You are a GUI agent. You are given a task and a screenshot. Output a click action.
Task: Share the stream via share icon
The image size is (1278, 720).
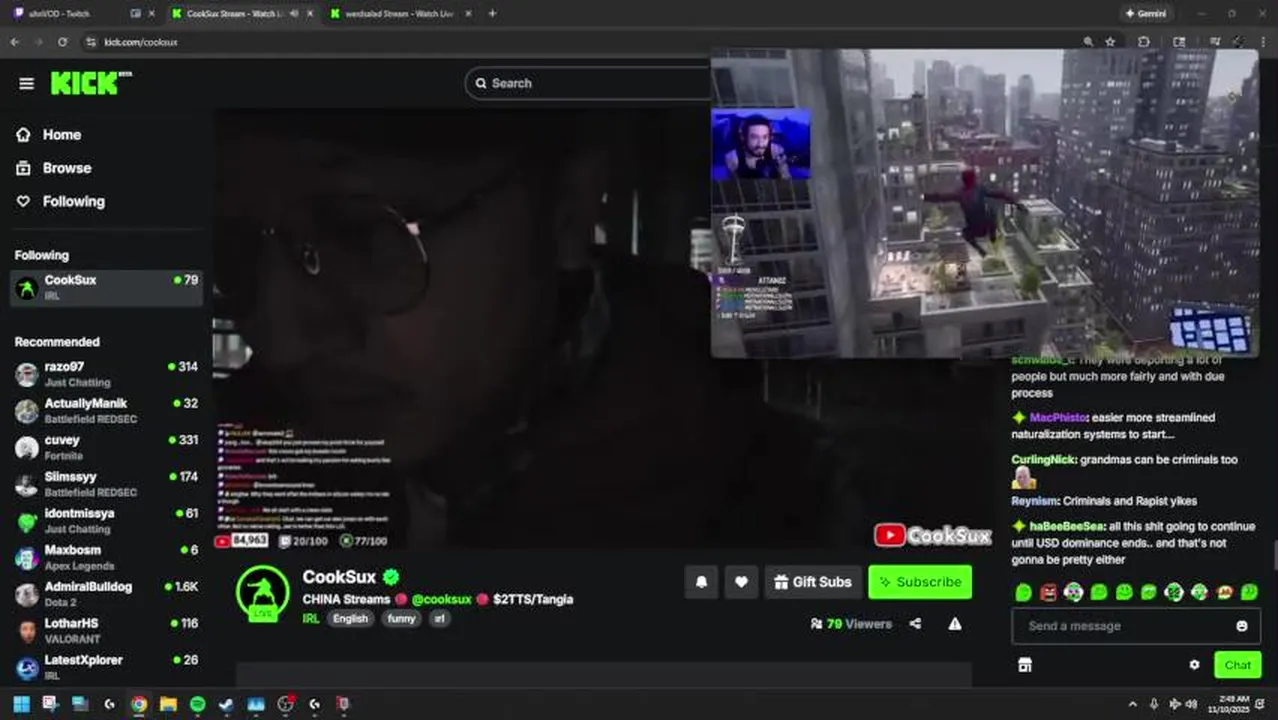pyautogui.click(x=915, y=624)
